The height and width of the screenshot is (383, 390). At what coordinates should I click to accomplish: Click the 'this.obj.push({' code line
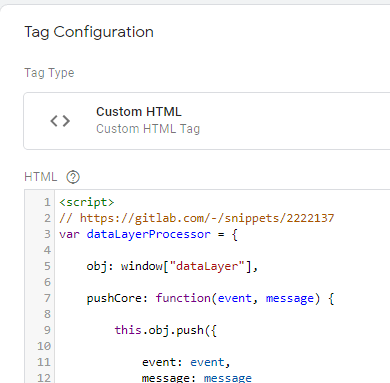coord(166,330)
